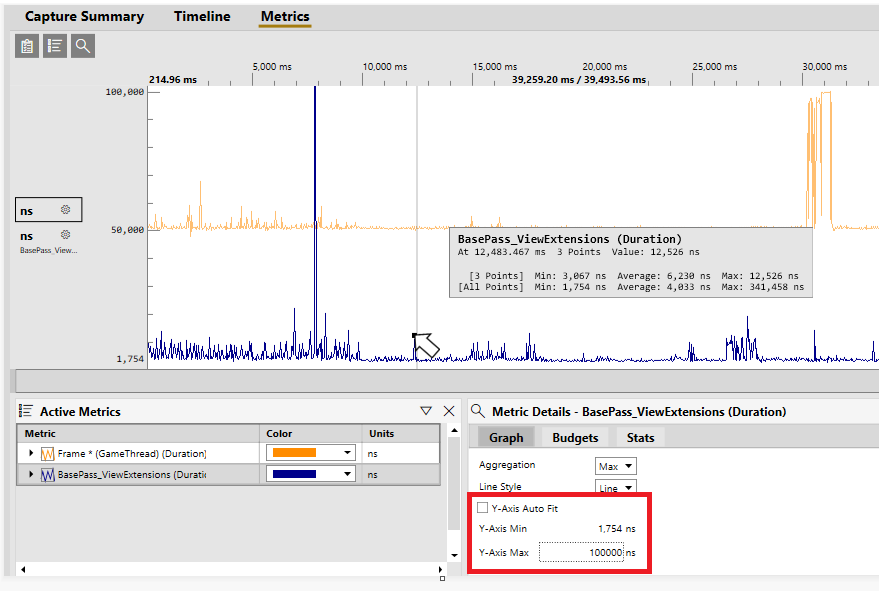Expand the Frame * (GameThread) metric row
Image resolution: width=879 pixels, height=593 pixels.
tap(31, 453)
